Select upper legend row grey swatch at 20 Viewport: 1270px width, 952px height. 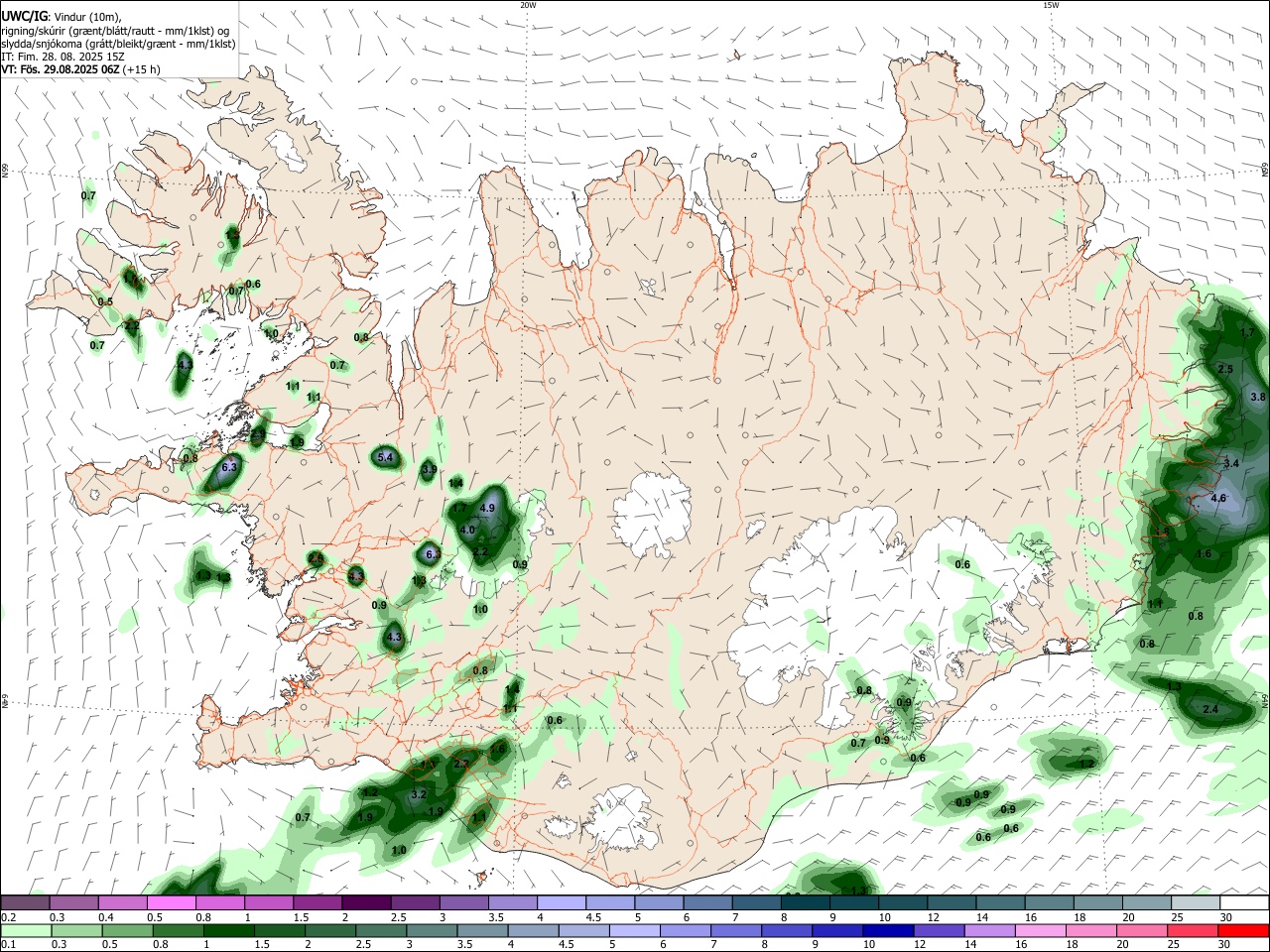tap(1147, 902)
